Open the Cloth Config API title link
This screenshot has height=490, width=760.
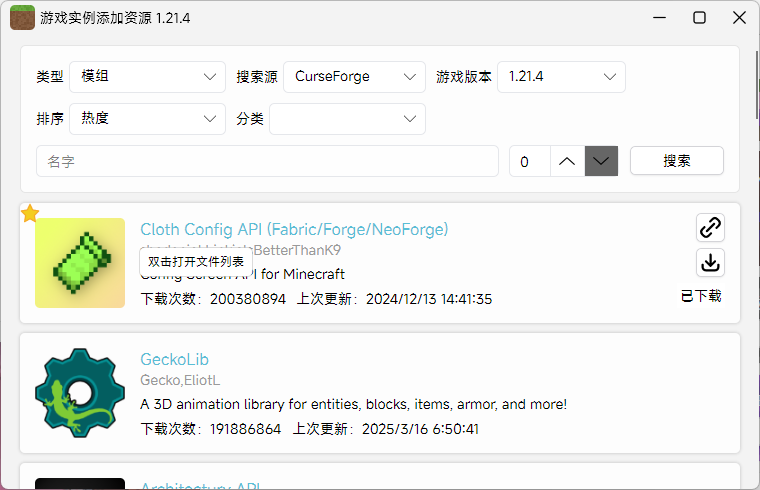(294, 230)
